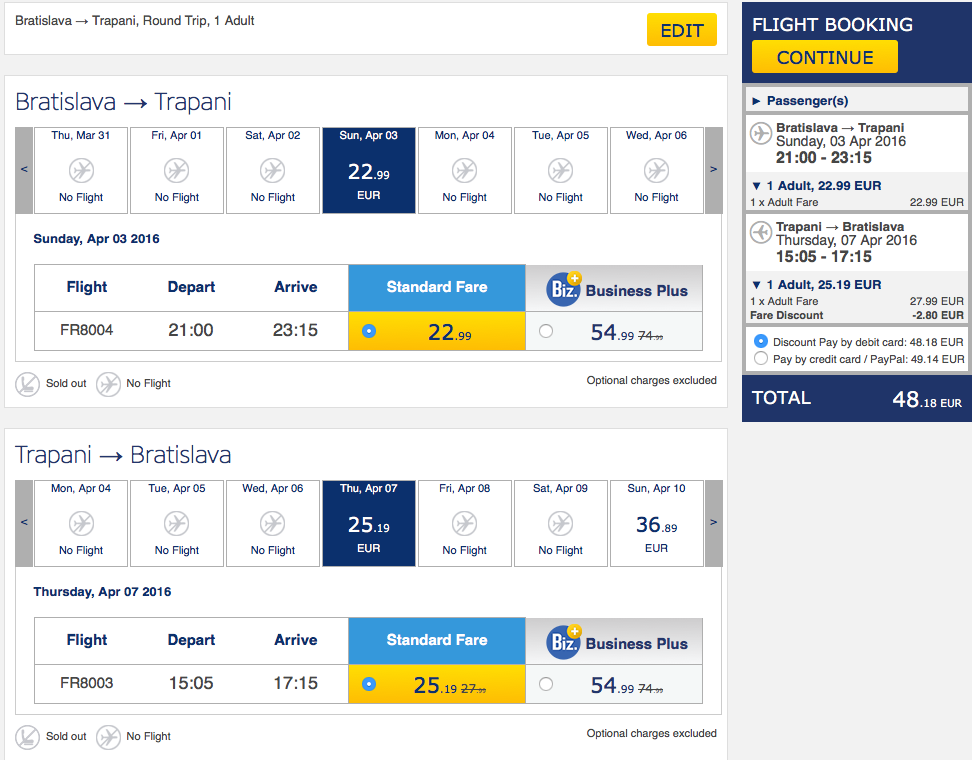Viewport: 972px width, 760px height.
Task: Click the EDIT button for the trip search
Action: (682, 30)
